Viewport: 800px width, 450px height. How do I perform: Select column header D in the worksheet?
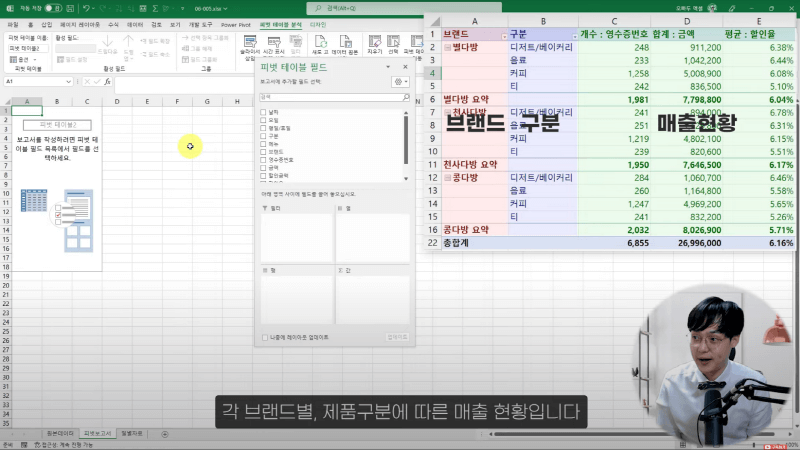[x=117, y=102]
